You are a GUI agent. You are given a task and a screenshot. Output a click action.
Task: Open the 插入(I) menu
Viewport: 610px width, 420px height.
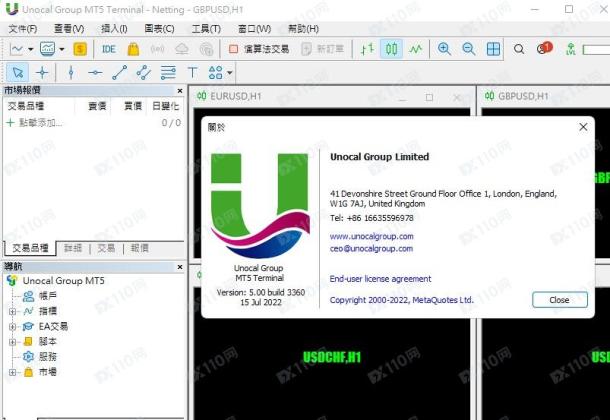coord(114,29)
